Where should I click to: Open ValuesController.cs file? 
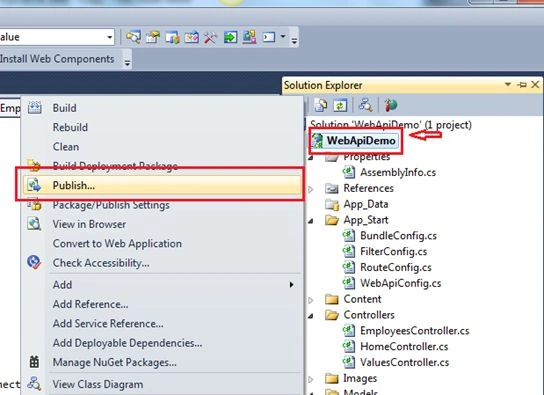click(405, 362)
